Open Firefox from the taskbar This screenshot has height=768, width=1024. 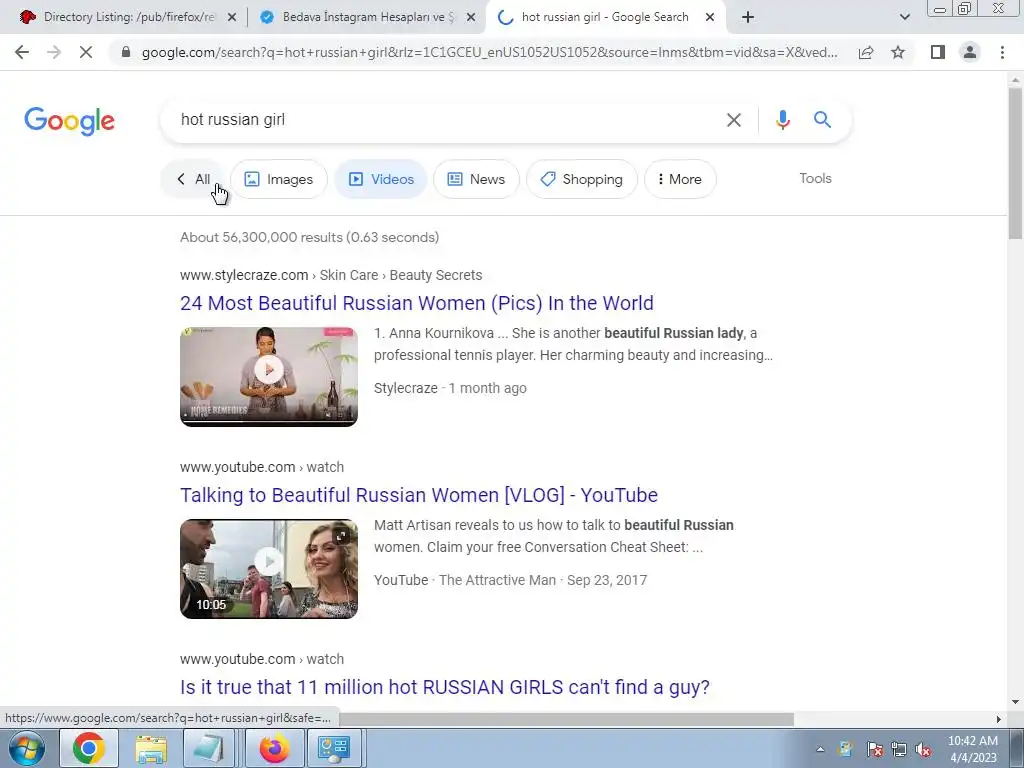274,748
